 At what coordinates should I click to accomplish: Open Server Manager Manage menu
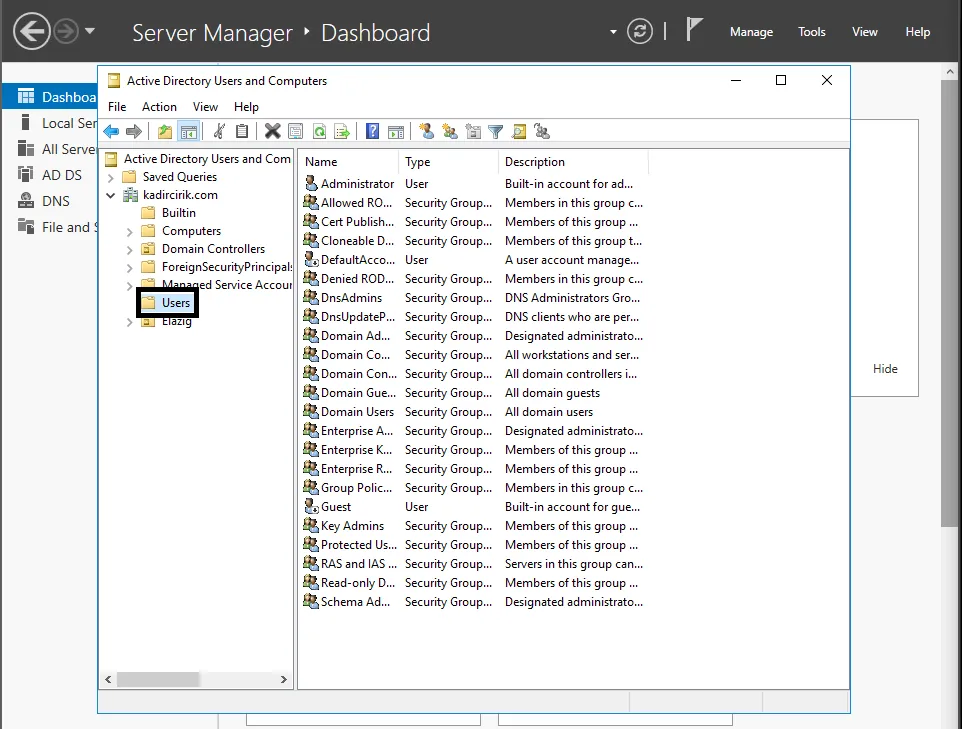coord(752,32)
